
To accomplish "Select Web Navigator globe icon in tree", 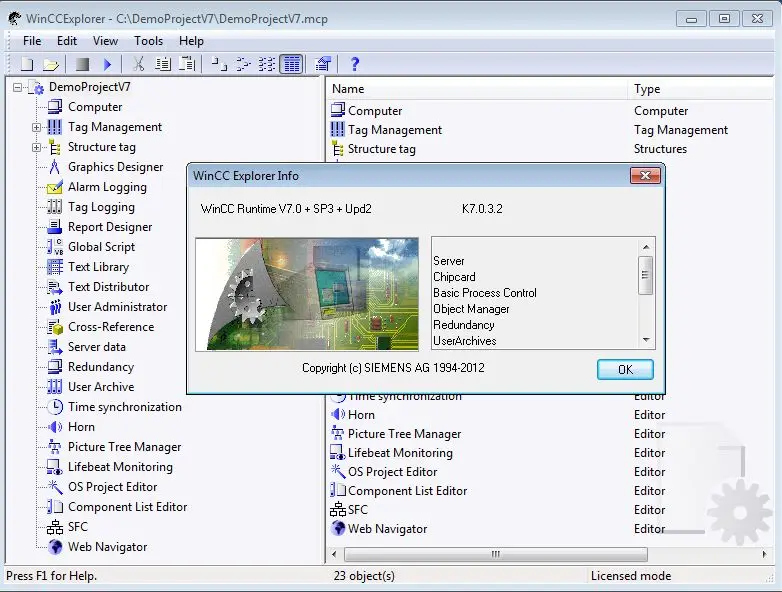I will (55, 547).
